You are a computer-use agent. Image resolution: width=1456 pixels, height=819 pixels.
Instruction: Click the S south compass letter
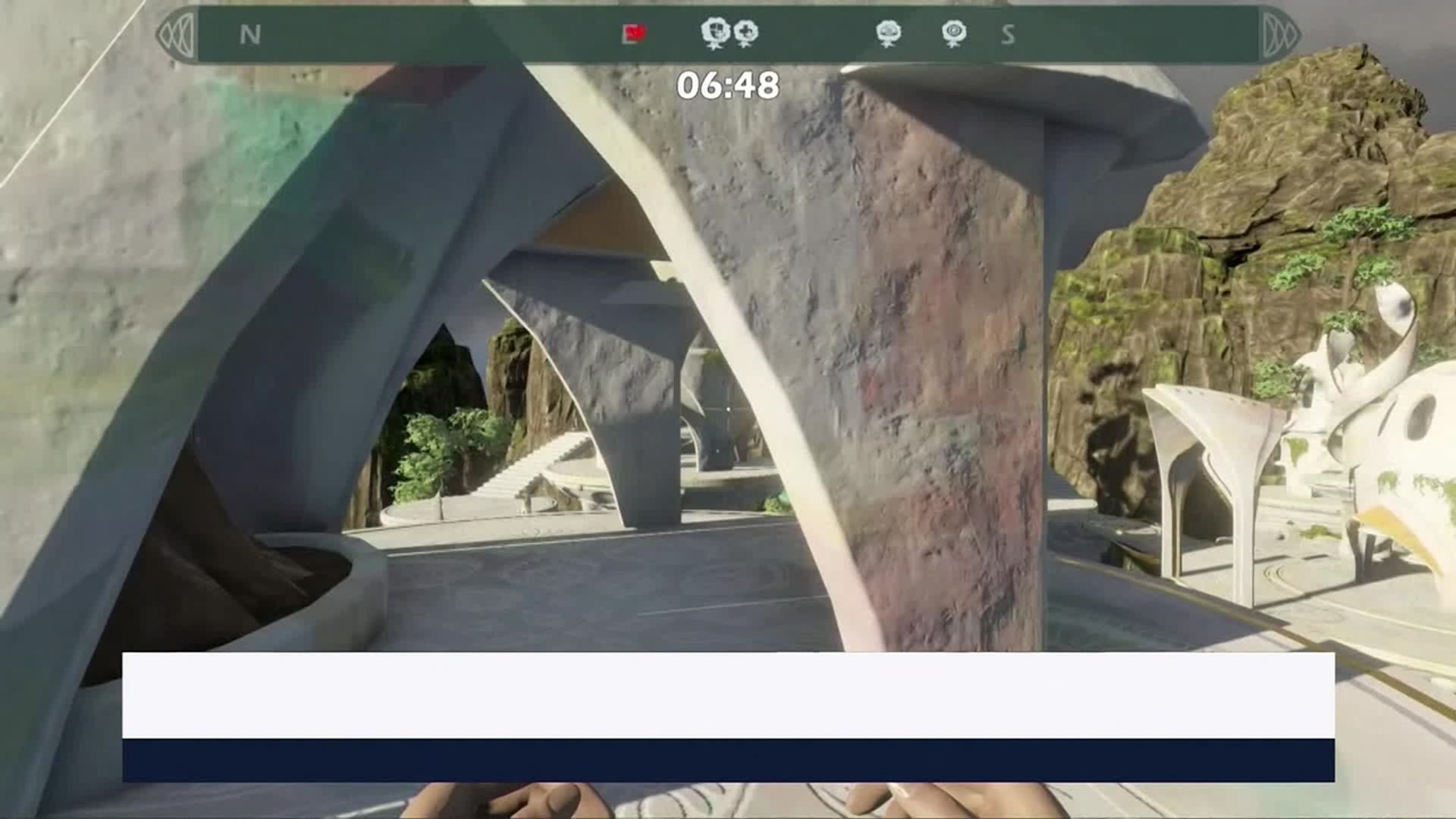coord(1008,35)
